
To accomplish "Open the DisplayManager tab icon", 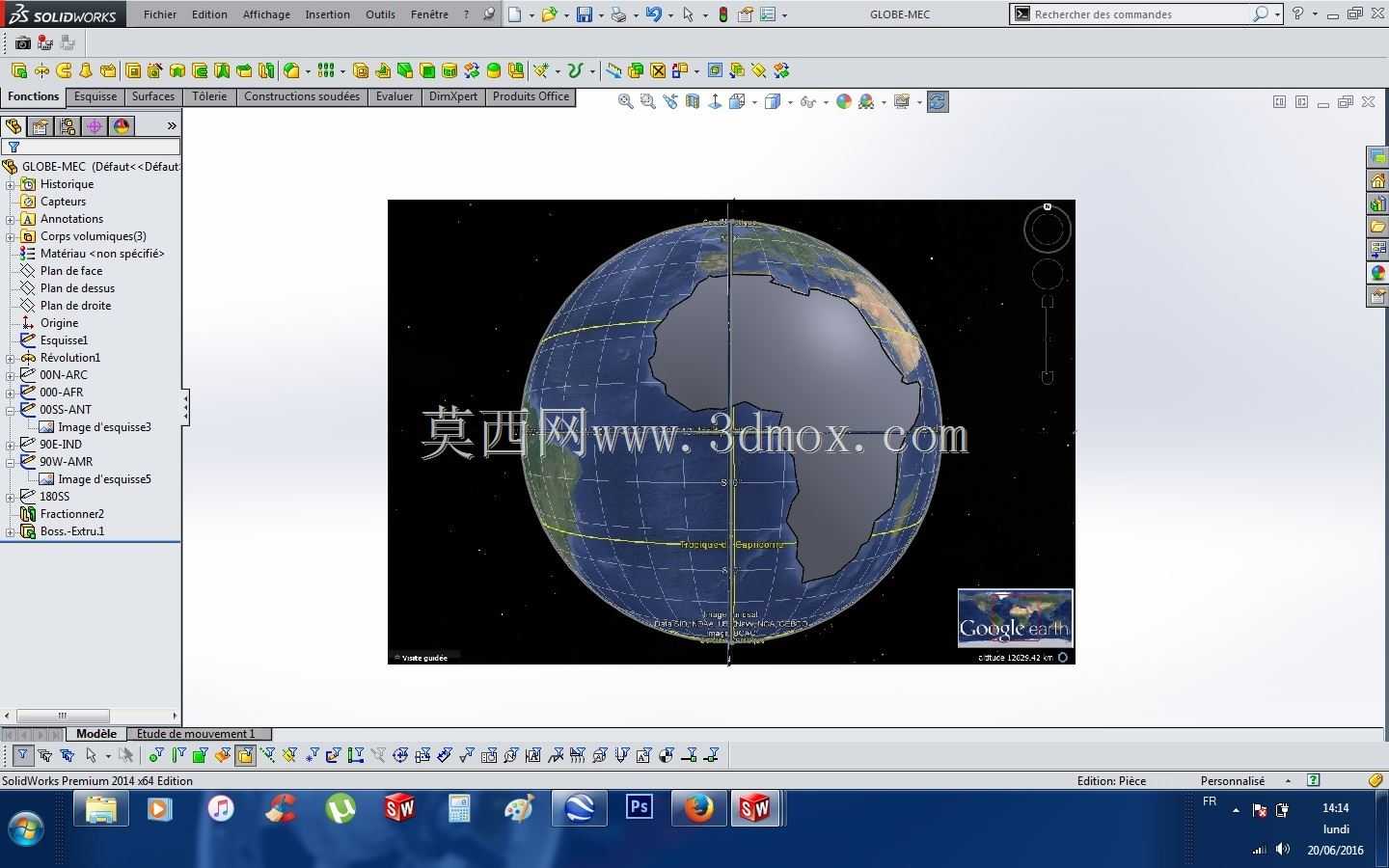I will (122, 126).
